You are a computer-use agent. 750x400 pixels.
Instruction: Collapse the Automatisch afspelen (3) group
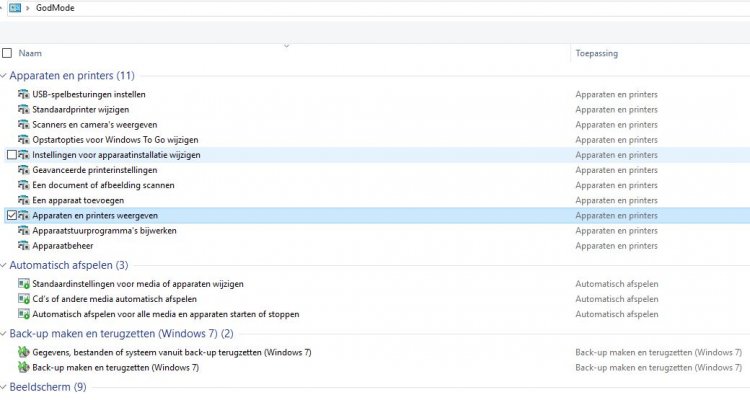pos(4,266)
